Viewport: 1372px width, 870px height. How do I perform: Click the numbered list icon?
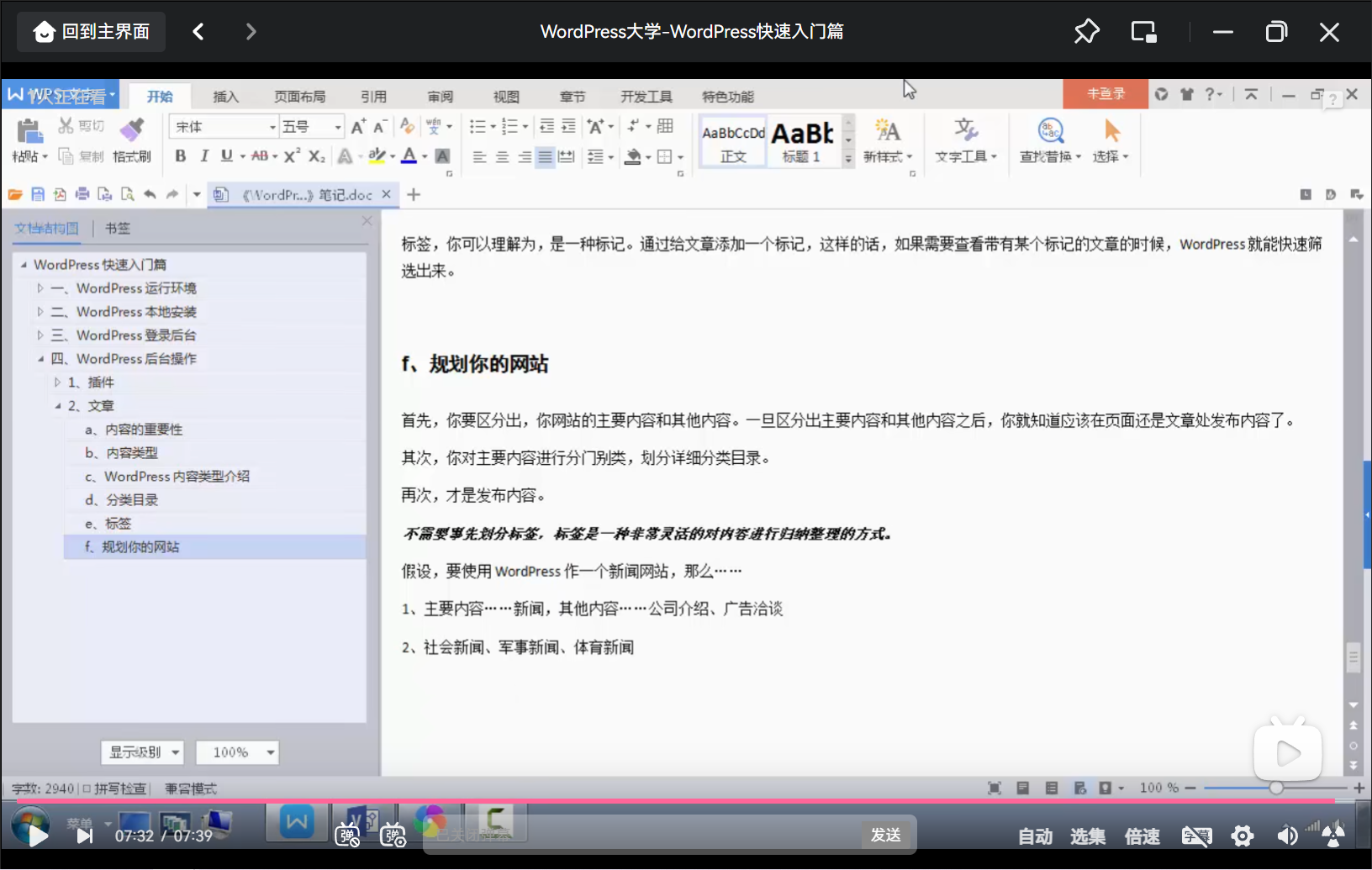[x=509, y=126]
